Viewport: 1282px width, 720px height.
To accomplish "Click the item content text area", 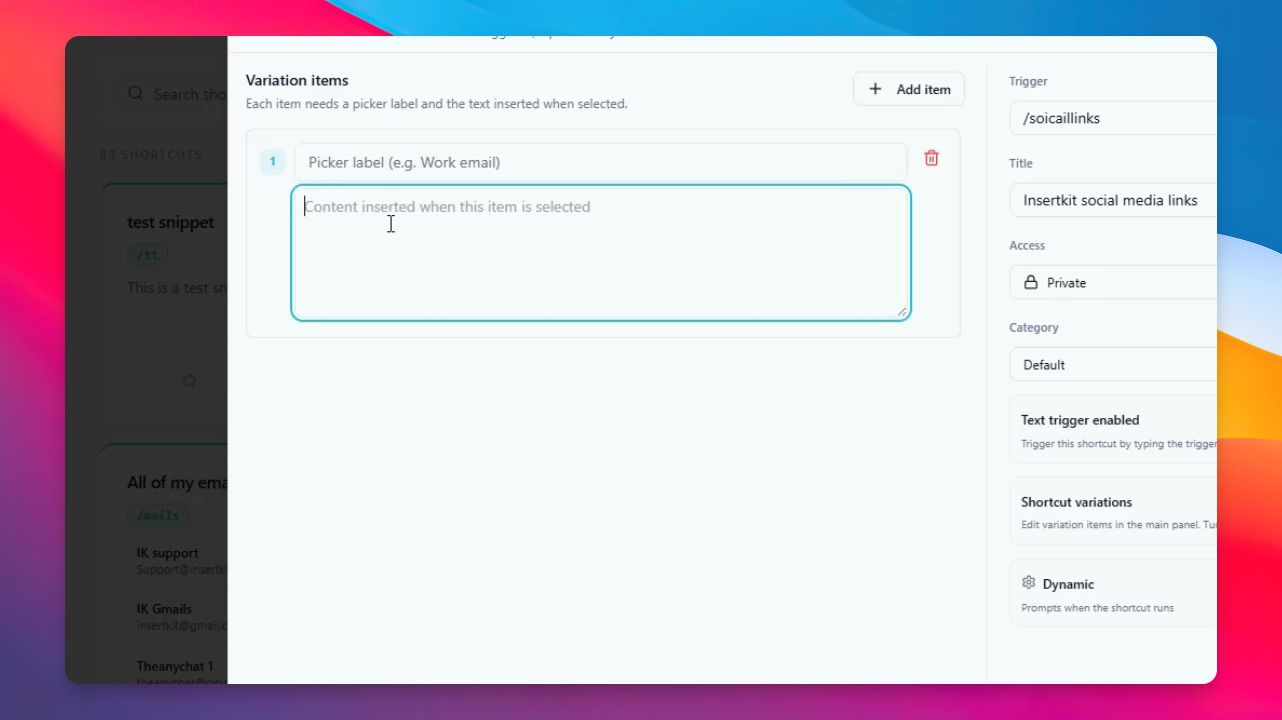I will click(601, 253).
